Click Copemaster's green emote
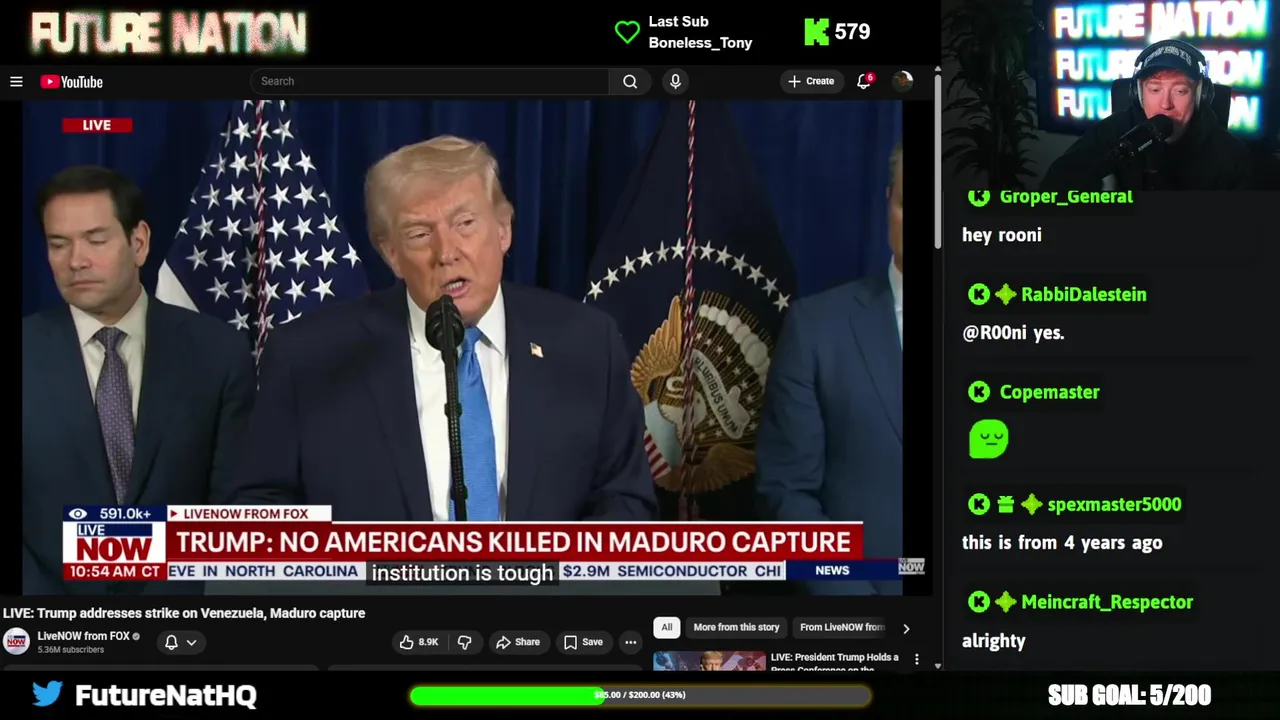 (x=988, y=439)
